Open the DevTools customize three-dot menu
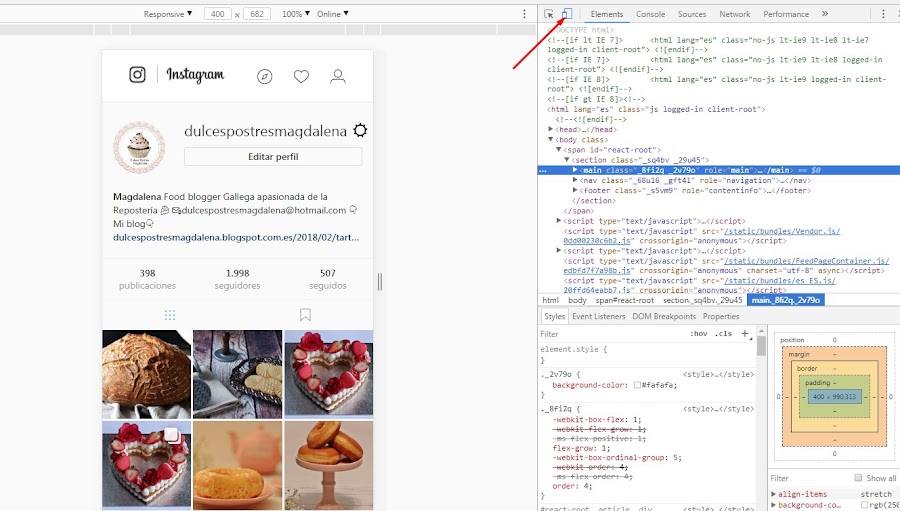Image resolution: width=900 pixels, height=511 pixels. 883,14
